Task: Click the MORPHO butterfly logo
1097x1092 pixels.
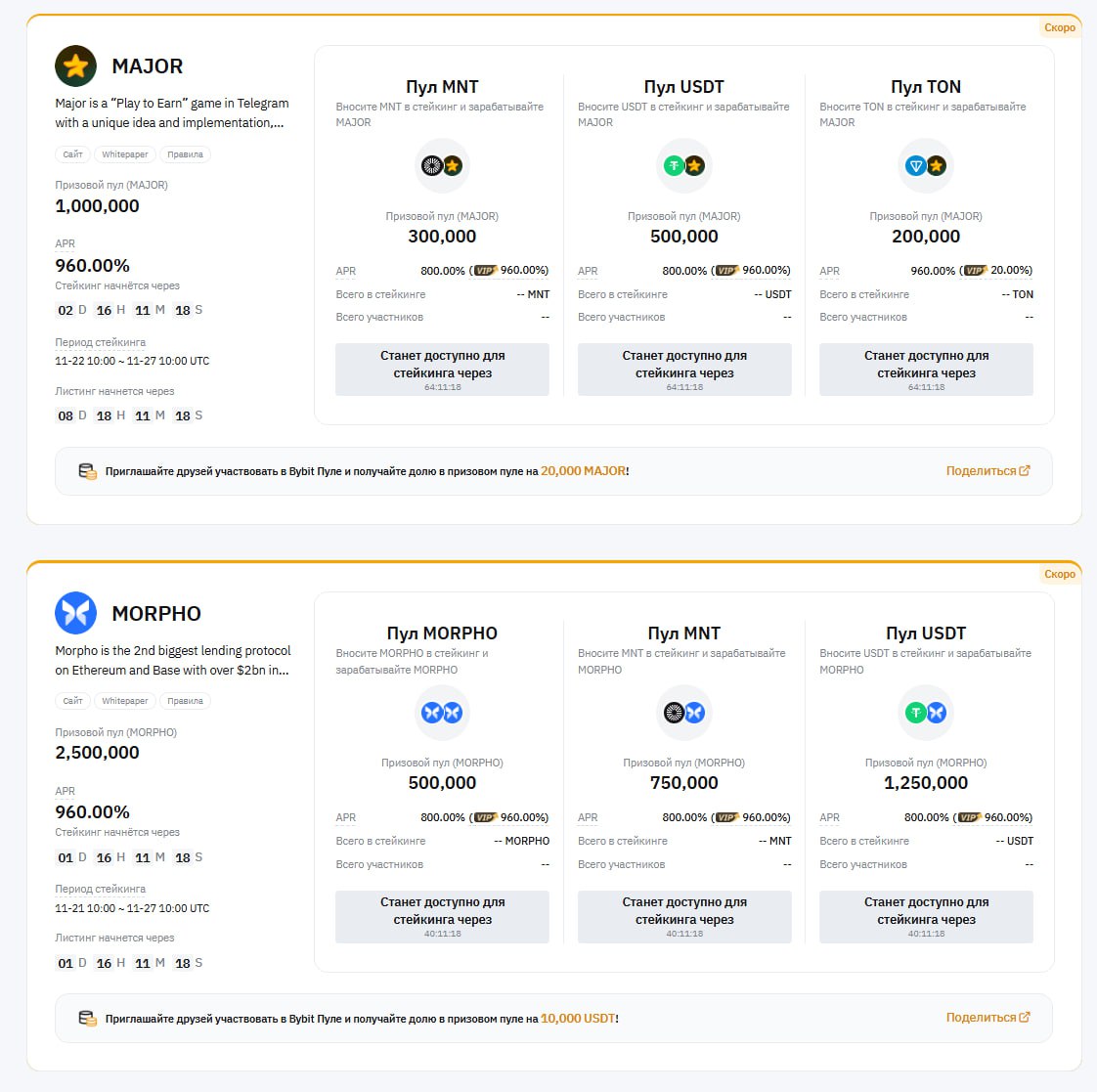Action: (75, 613)
